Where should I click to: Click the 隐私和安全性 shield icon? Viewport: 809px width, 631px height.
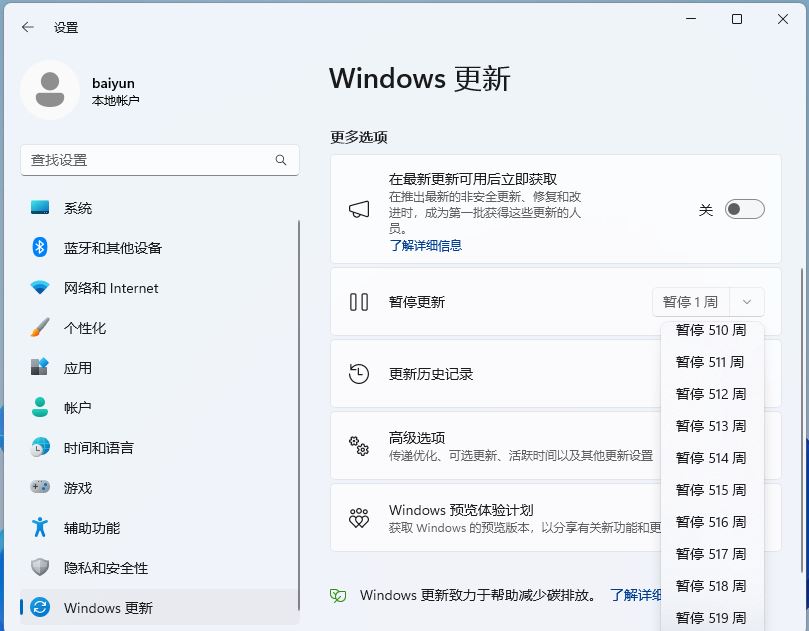coord(40,567)
